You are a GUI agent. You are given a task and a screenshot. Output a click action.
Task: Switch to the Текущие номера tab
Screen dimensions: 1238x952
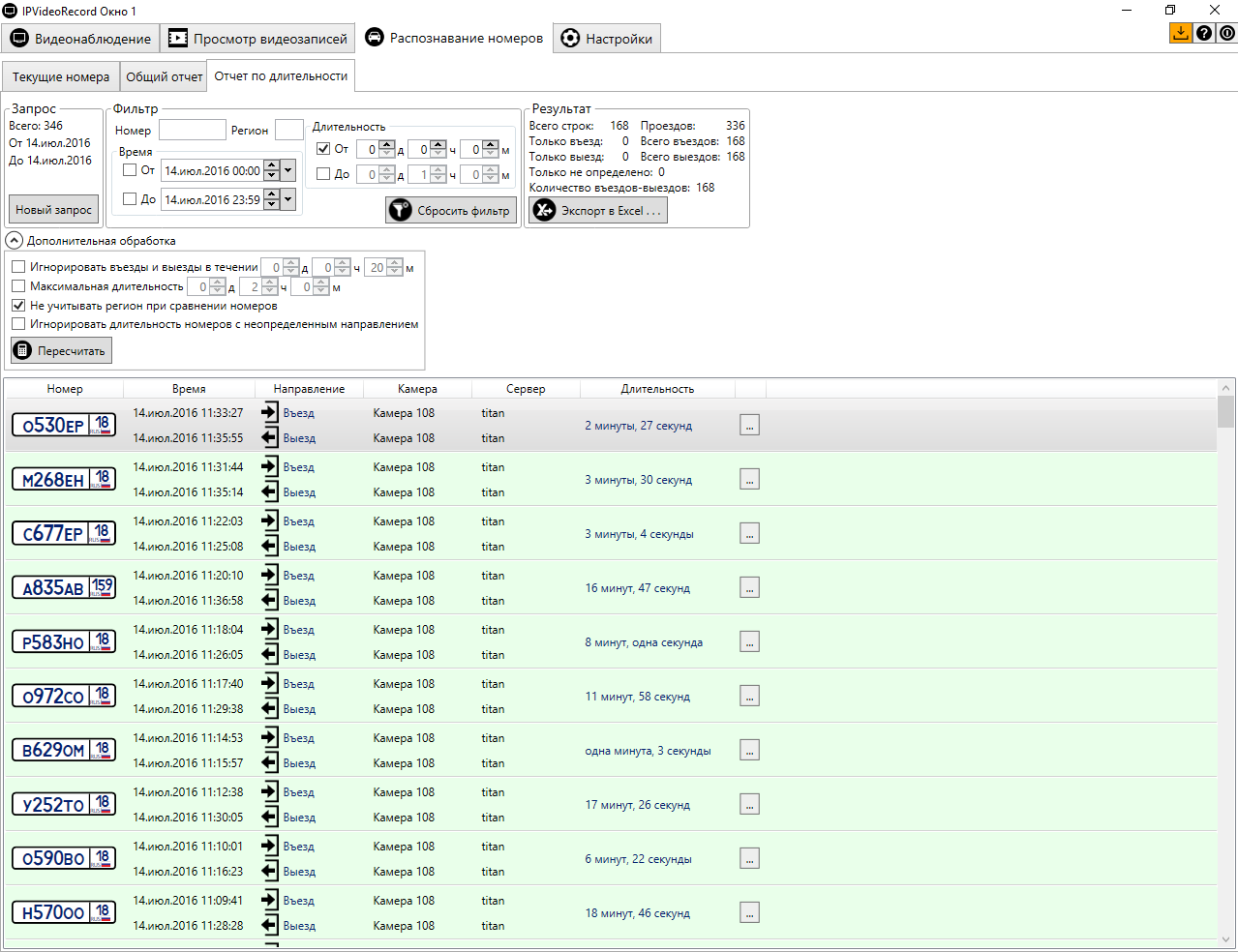[61, 76]
